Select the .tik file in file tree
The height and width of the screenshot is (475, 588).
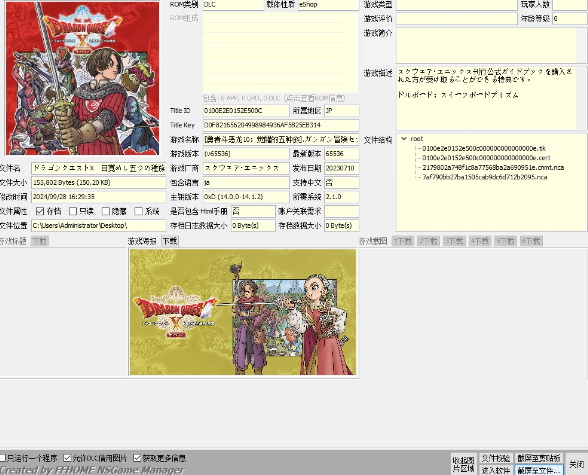tap(484, 148)
